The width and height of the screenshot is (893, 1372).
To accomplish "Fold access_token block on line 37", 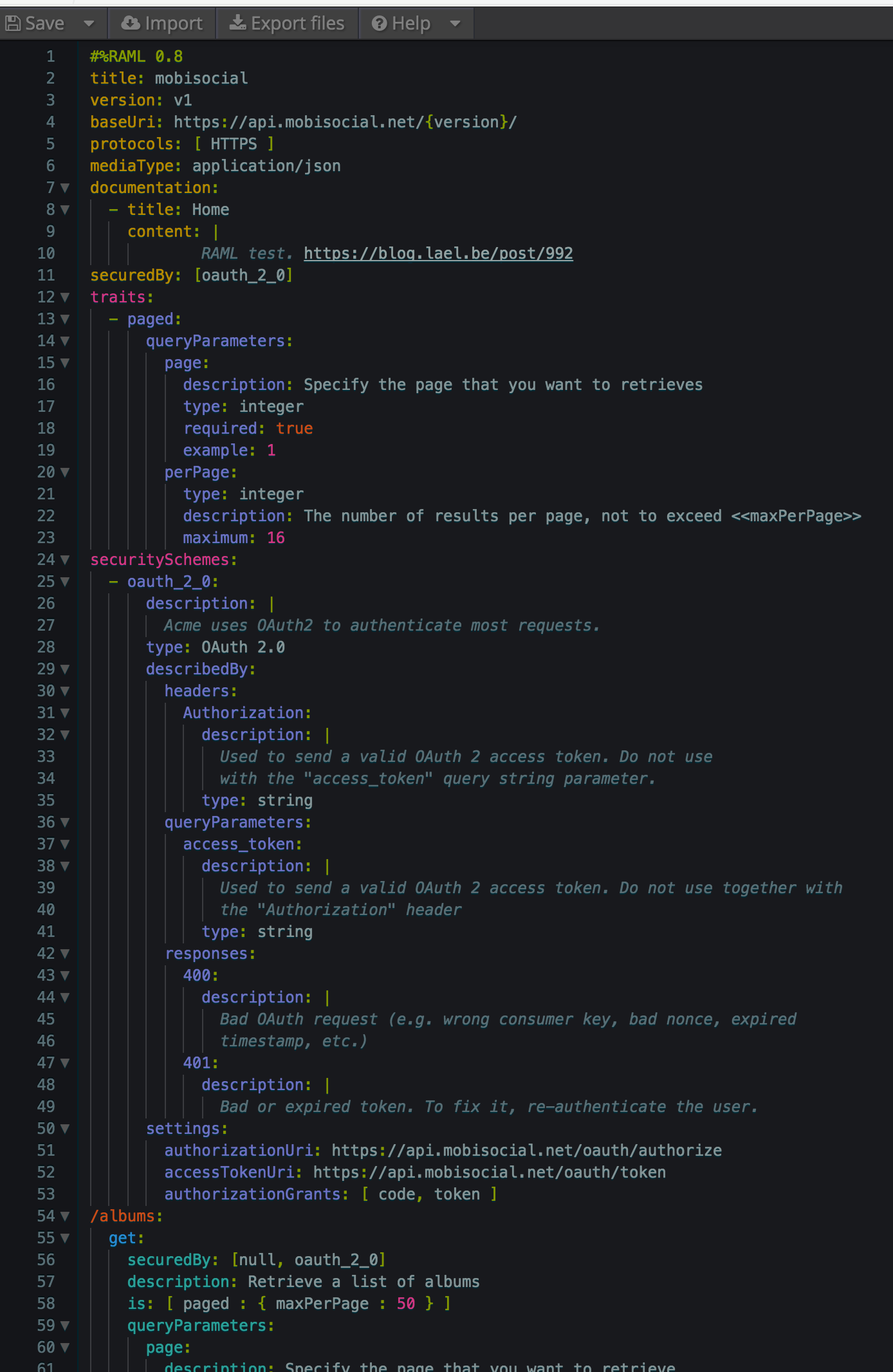I will [x=64, y=844].
